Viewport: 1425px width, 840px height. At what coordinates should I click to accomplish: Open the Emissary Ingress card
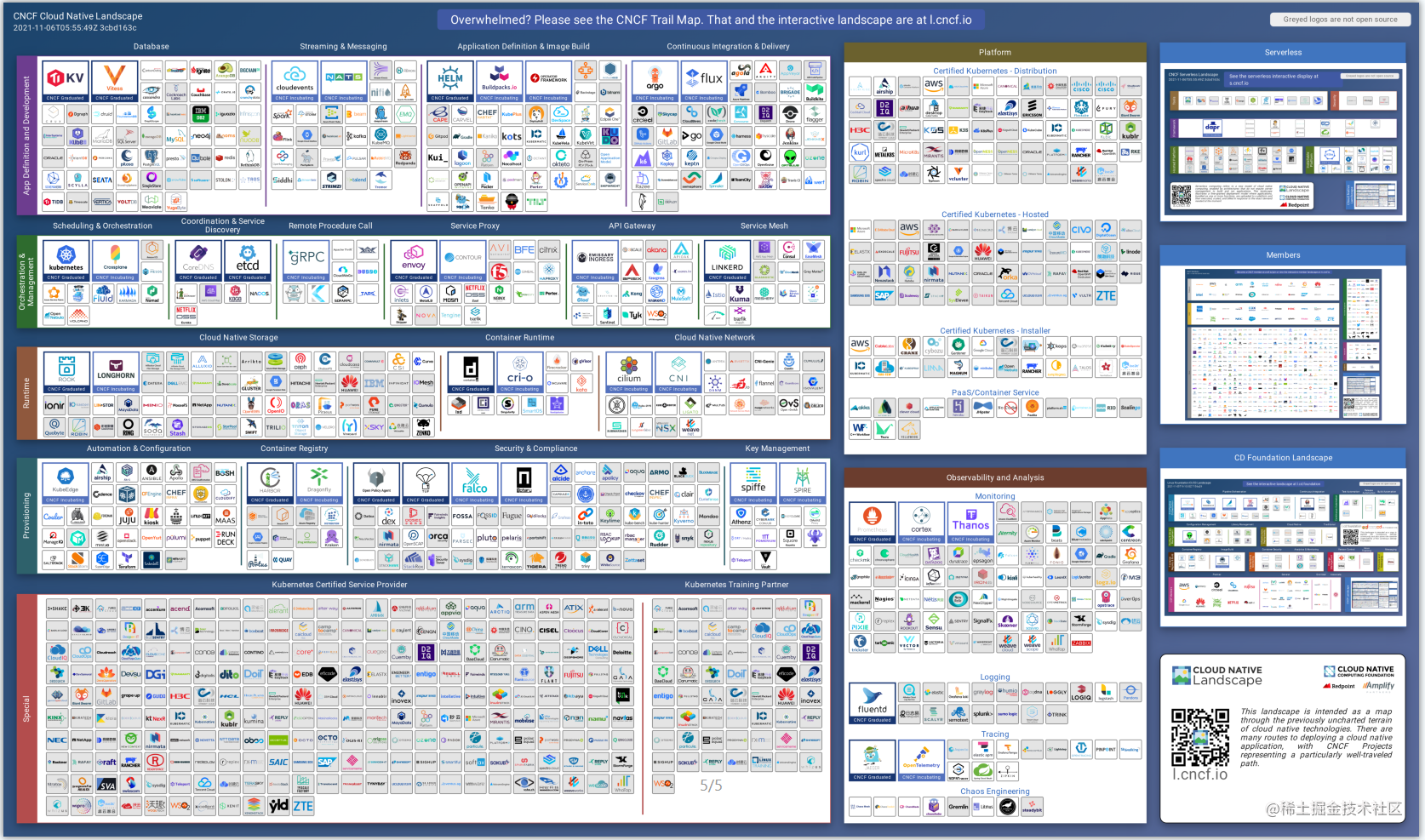click(595, 260)
